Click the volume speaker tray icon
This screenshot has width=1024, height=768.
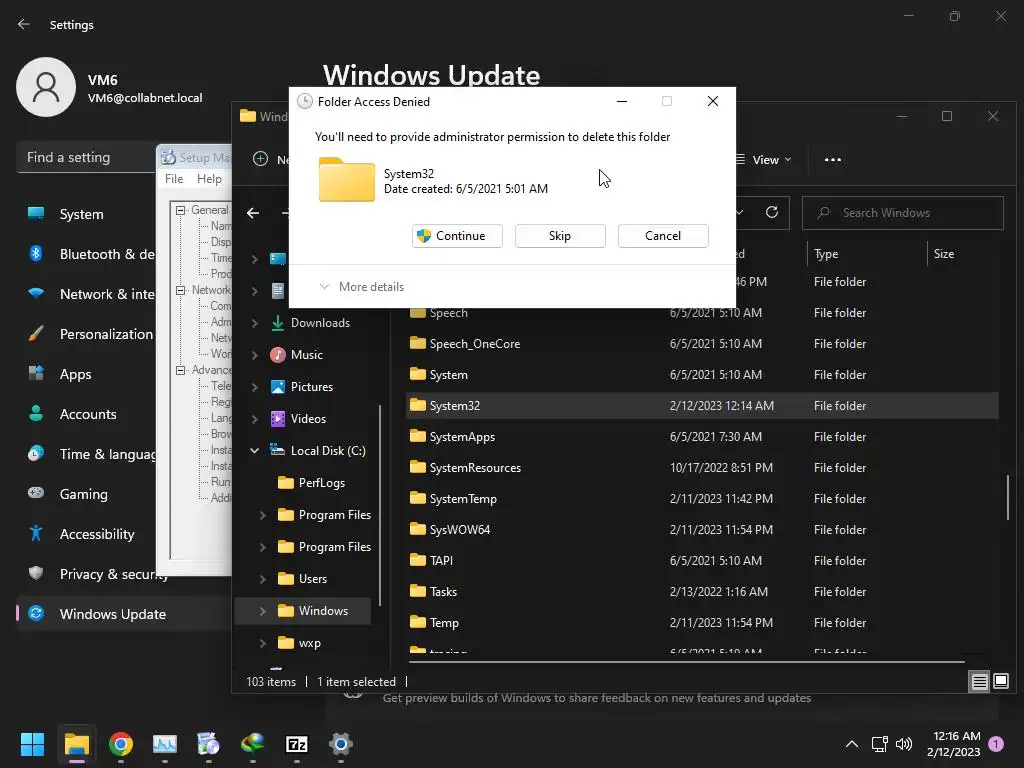(904, 744)
